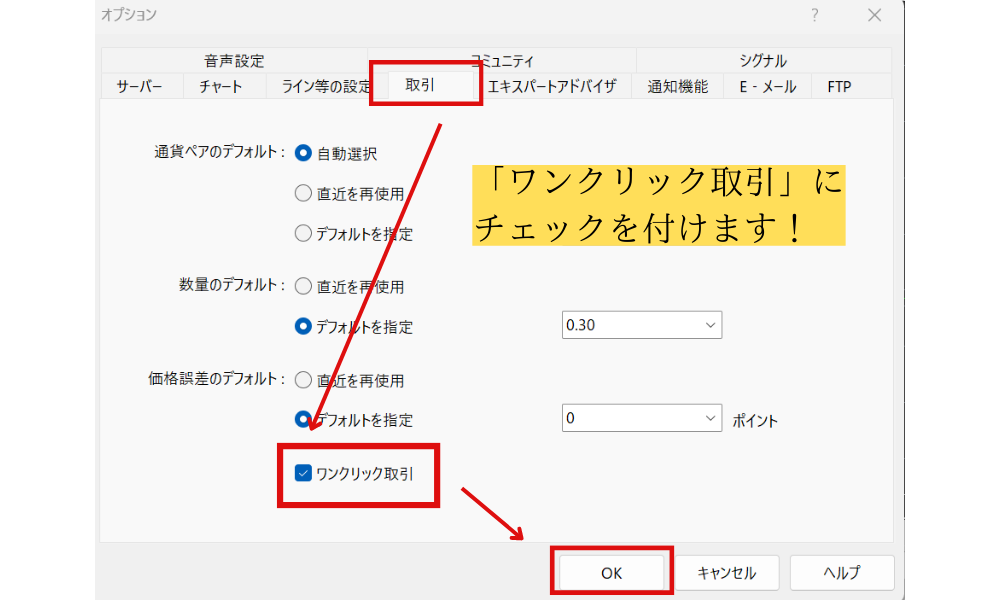Click the ヘルプ button
The image size is (1000, 600).
[x=841, y=573]
